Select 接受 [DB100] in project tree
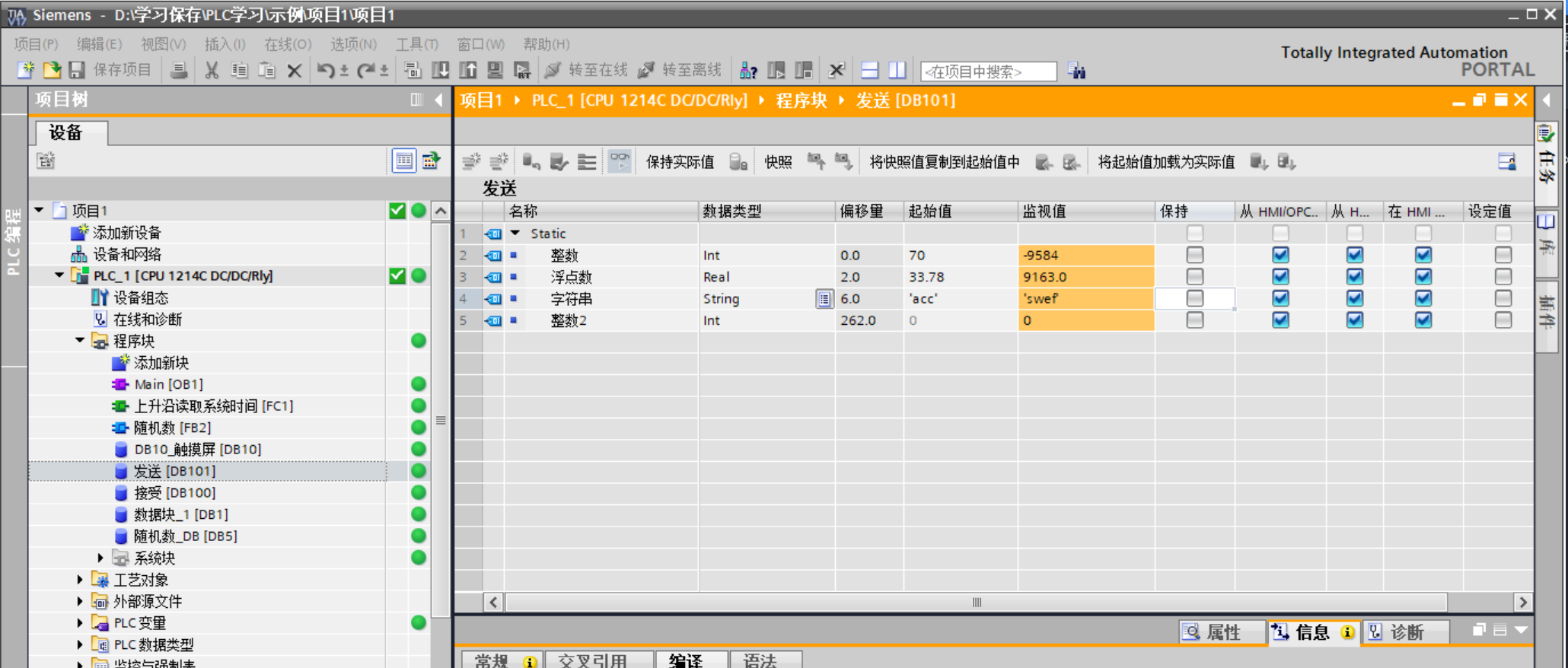Viewport: 1568px width, 668px height. coord(174,493)
